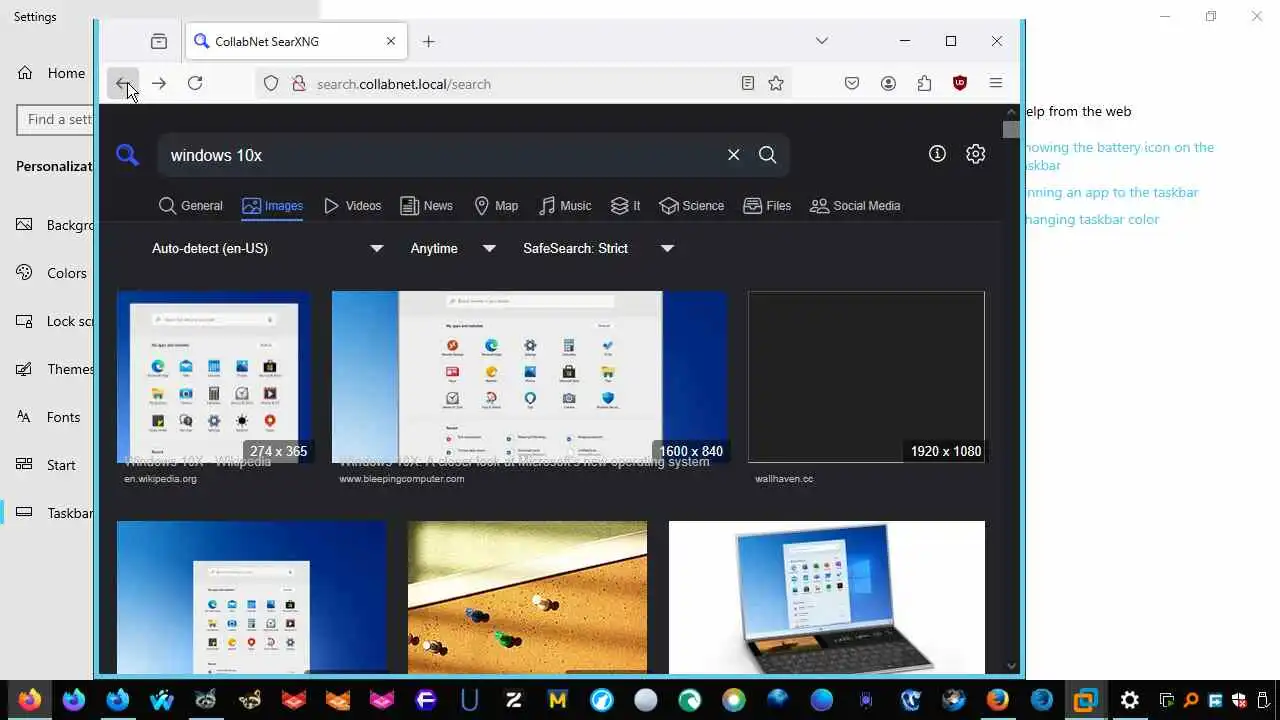The width and height of the screenshot is (1280, 720).
Task: Open the Anytime time range dropdown
Action: pyautogui.click(x=453, y=248)
